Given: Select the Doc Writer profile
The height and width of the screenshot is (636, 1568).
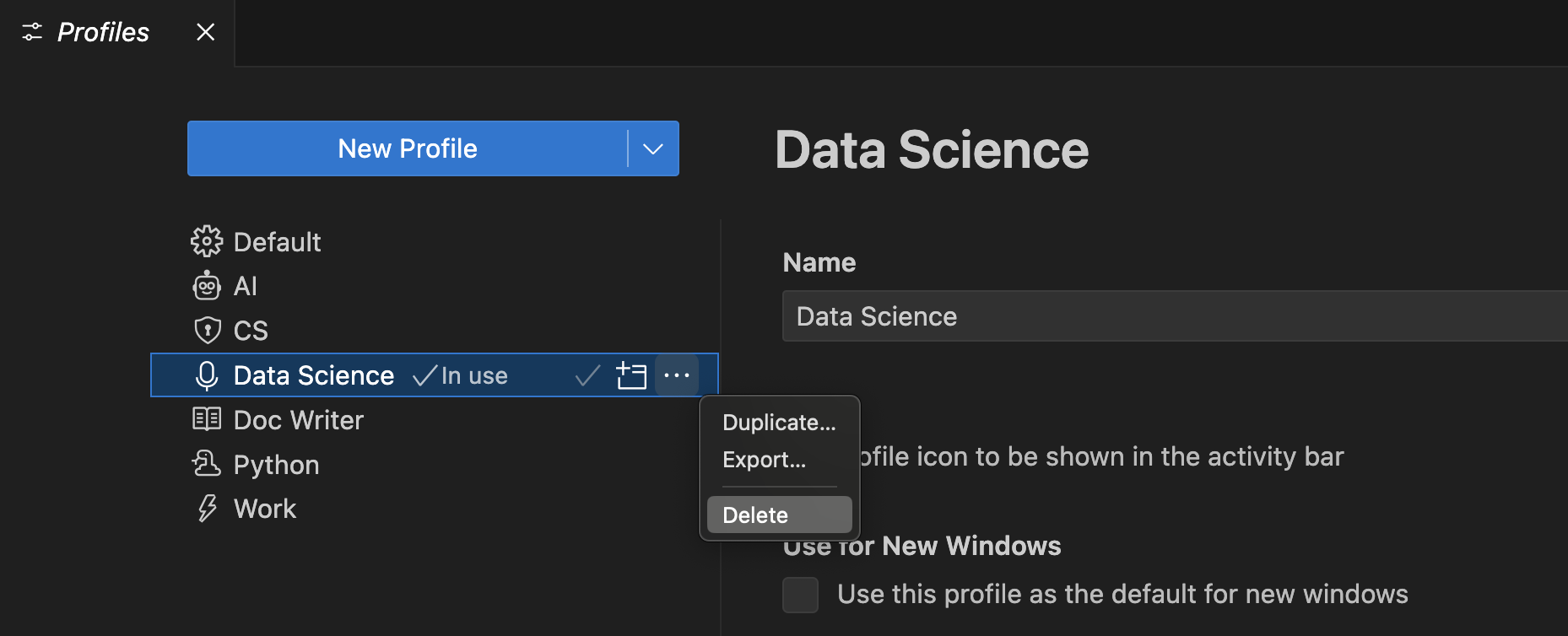Looking at the screenshot, I should [x=299, y=420].
